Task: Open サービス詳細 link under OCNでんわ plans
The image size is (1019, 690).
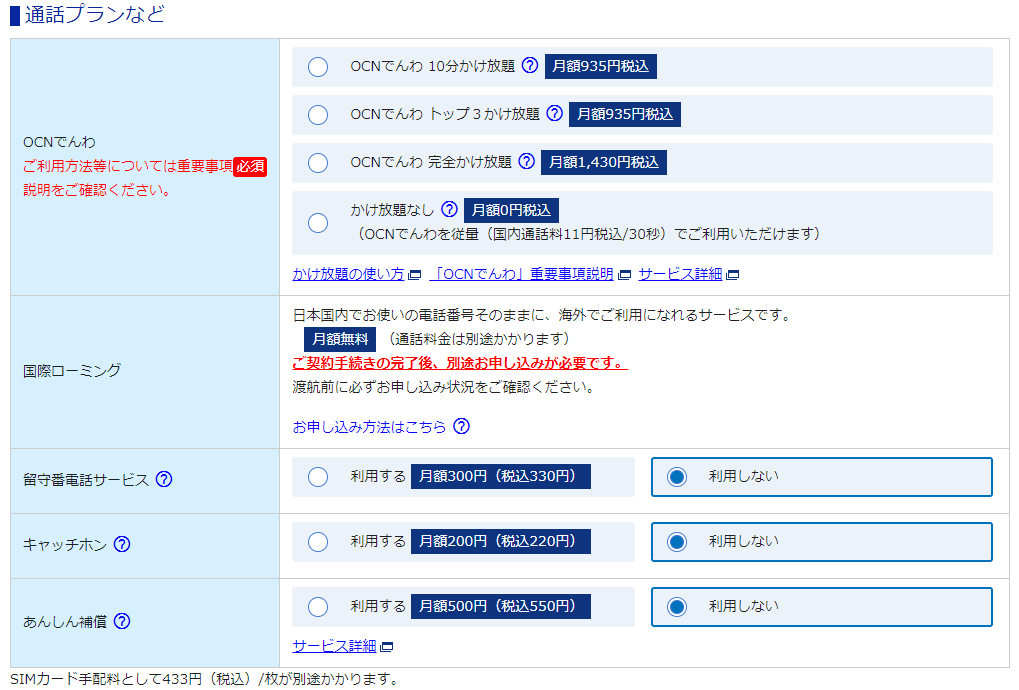Action: [x=680, y=274]
